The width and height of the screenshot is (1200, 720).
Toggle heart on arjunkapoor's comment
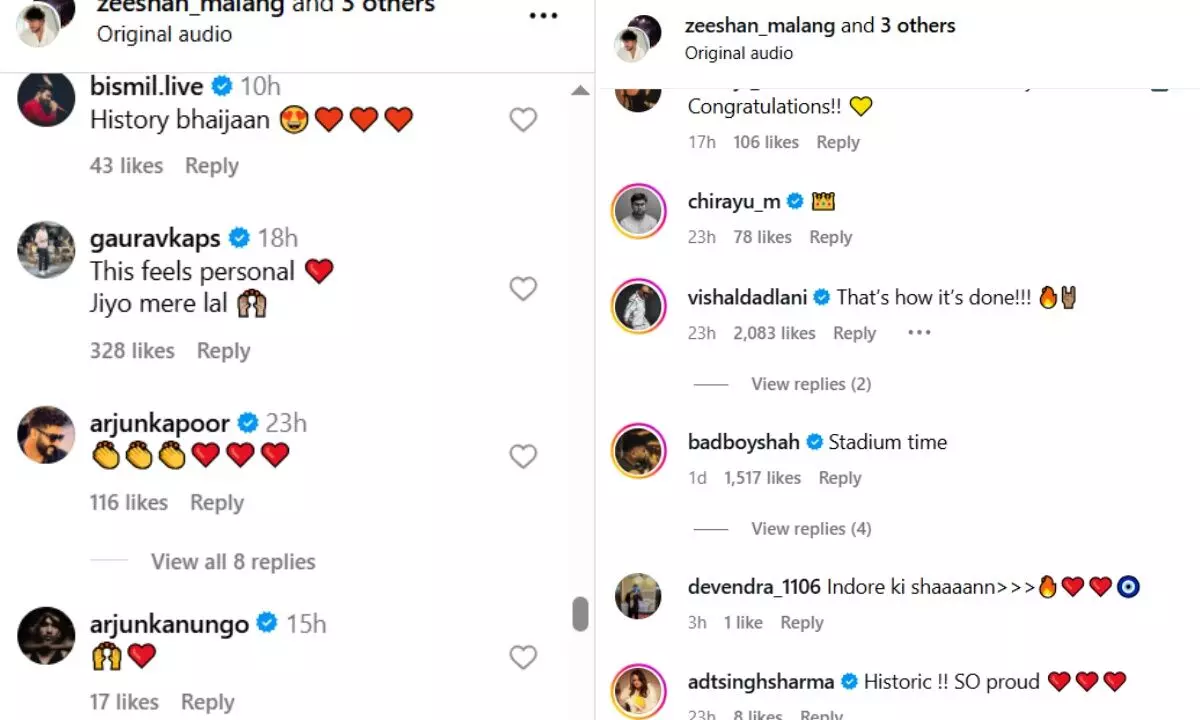523,457
